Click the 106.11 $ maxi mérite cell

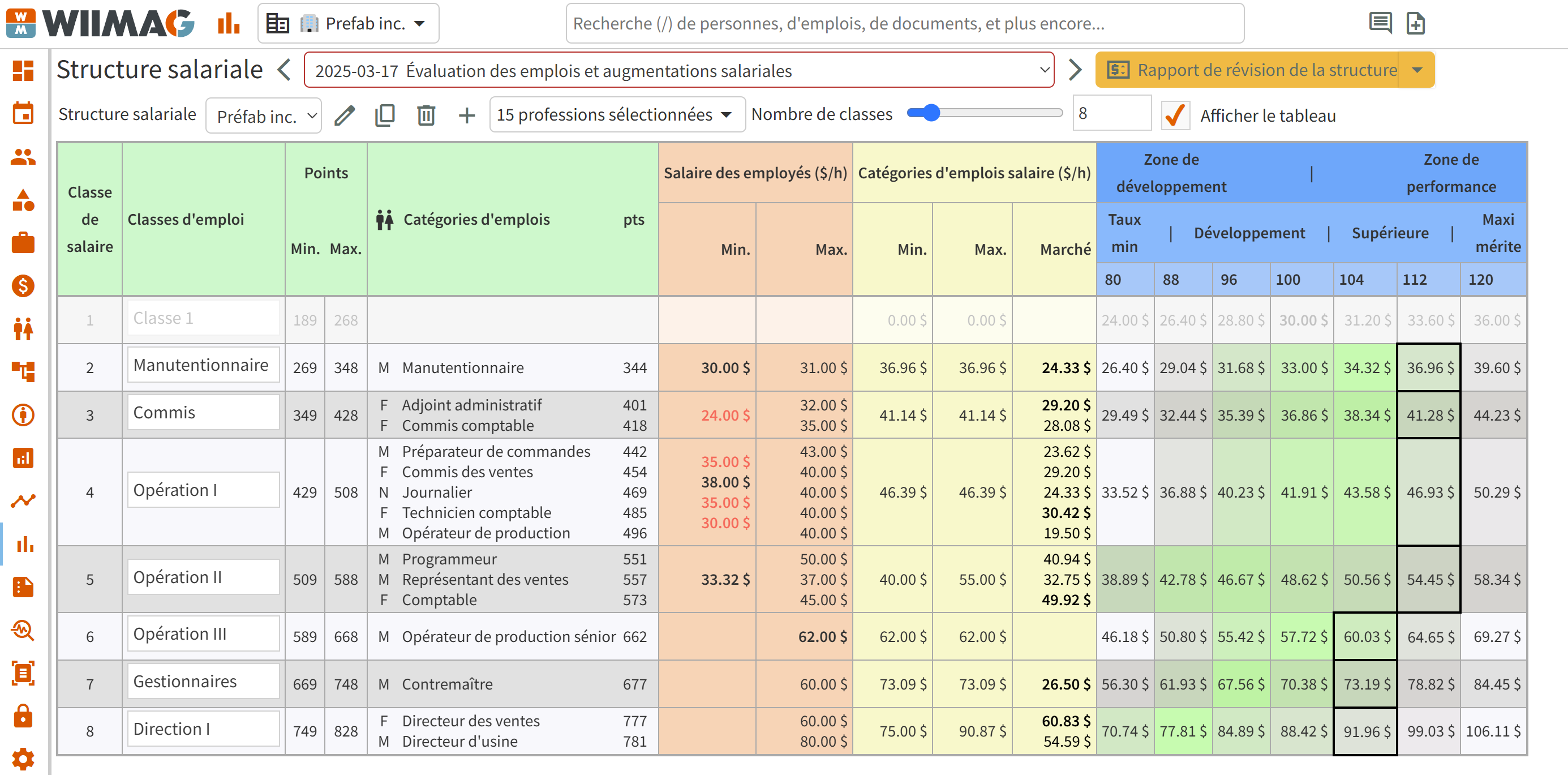[x=1493, y=731]
